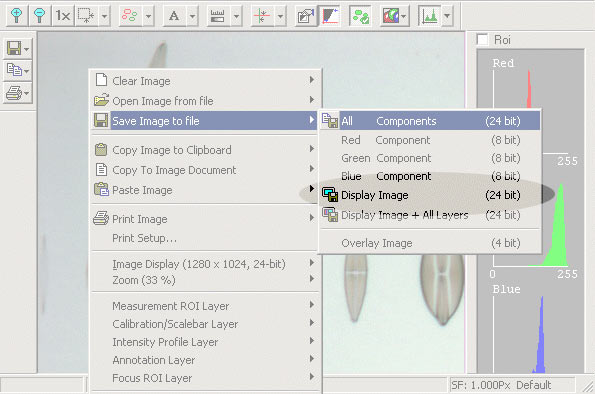Viewport: 595px width, 394px height.
Task: Expand dropdown arrow next to histogram icon
Action: 447,16
